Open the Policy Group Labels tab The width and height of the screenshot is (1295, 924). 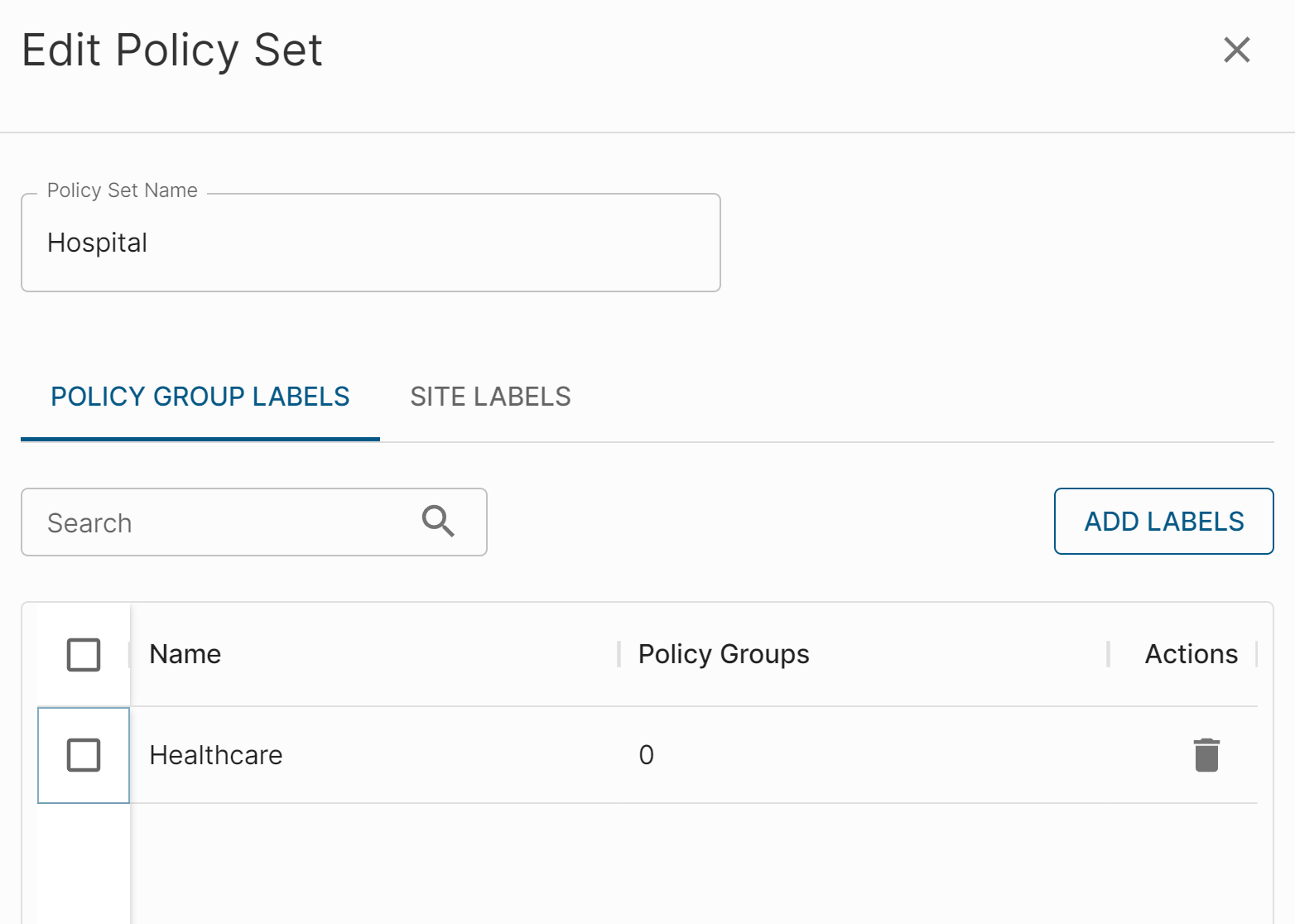200,397
